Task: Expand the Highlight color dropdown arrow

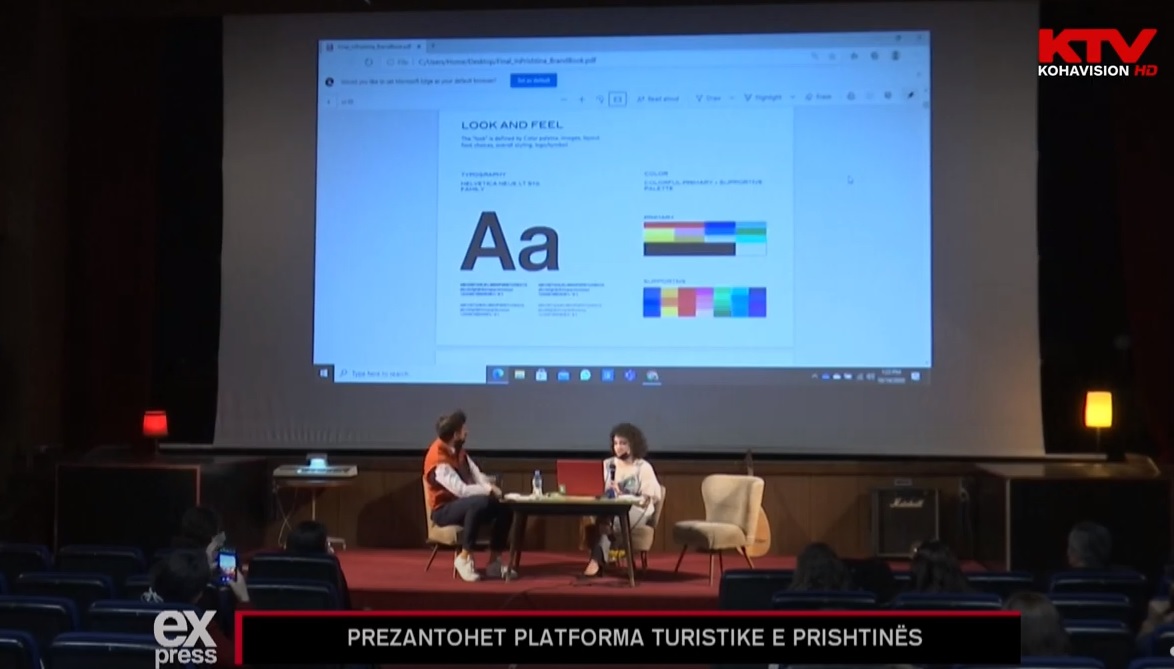Action: click(x=792, y=98)
